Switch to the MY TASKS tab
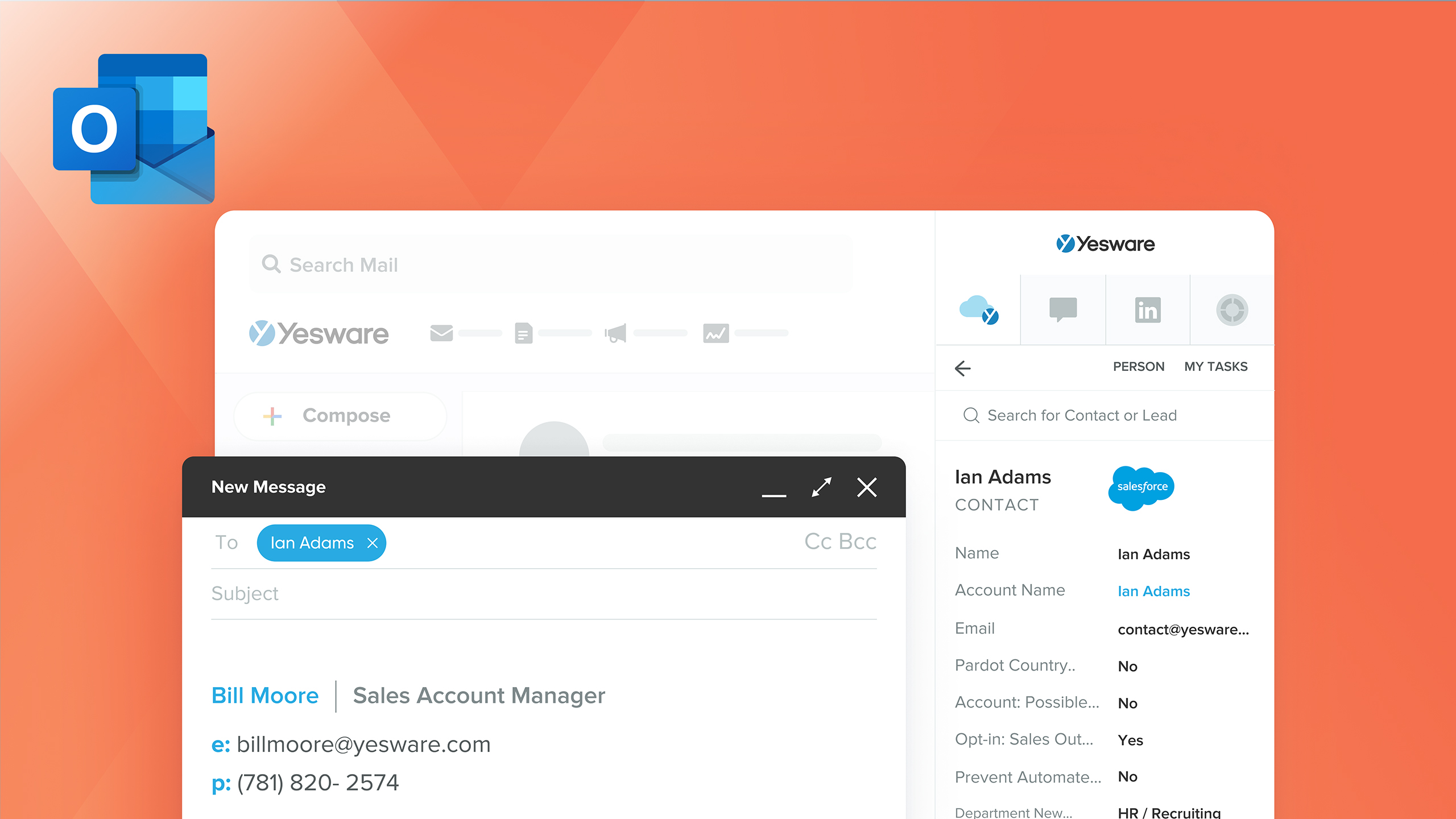Image resolution: width=1456 pixels, height=819 pixels. pos(1216,367)
